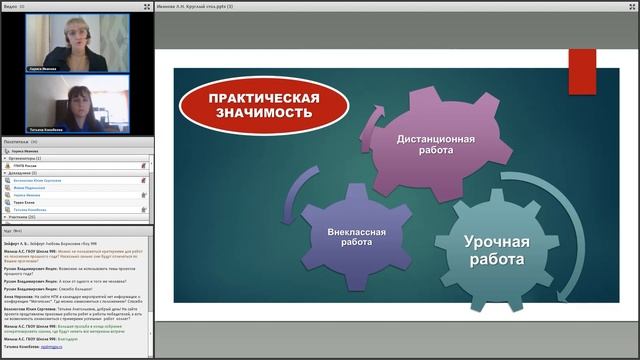640x360 pixels.
Task: Collapse the Докладчики group
Action: click(5, 173)
